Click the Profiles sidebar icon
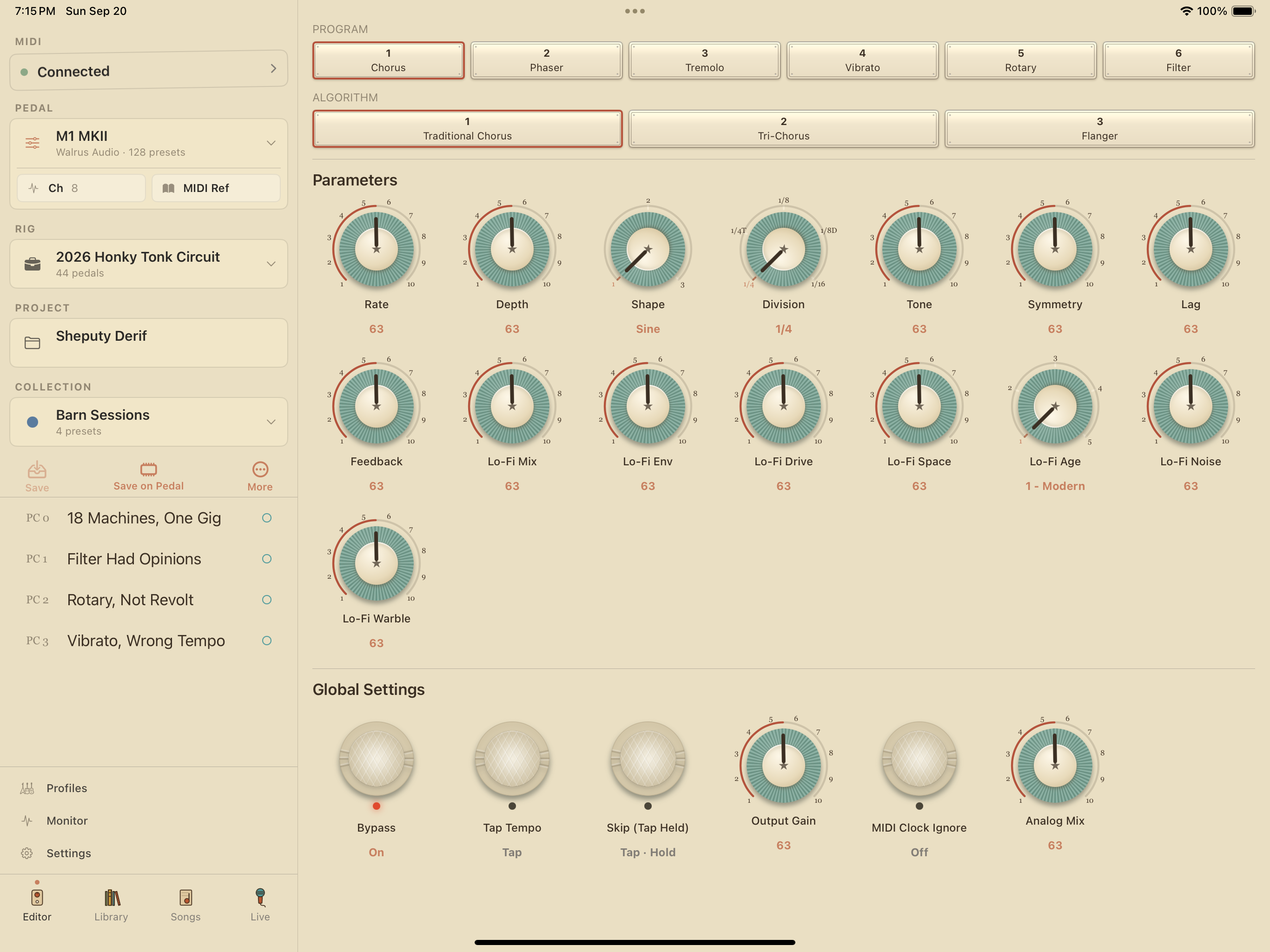 [x=27, y=788]
